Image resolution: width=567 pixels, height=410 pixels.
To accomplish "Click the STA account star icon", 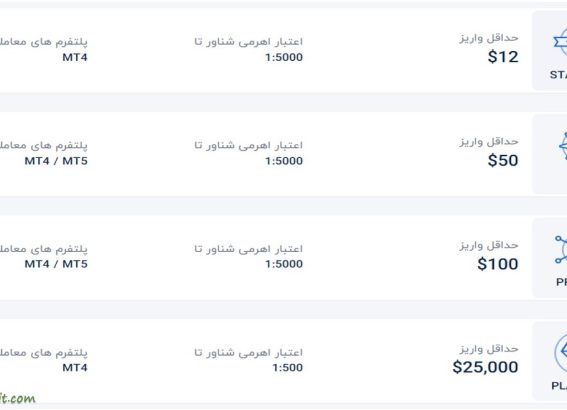I will click(560, 43).
